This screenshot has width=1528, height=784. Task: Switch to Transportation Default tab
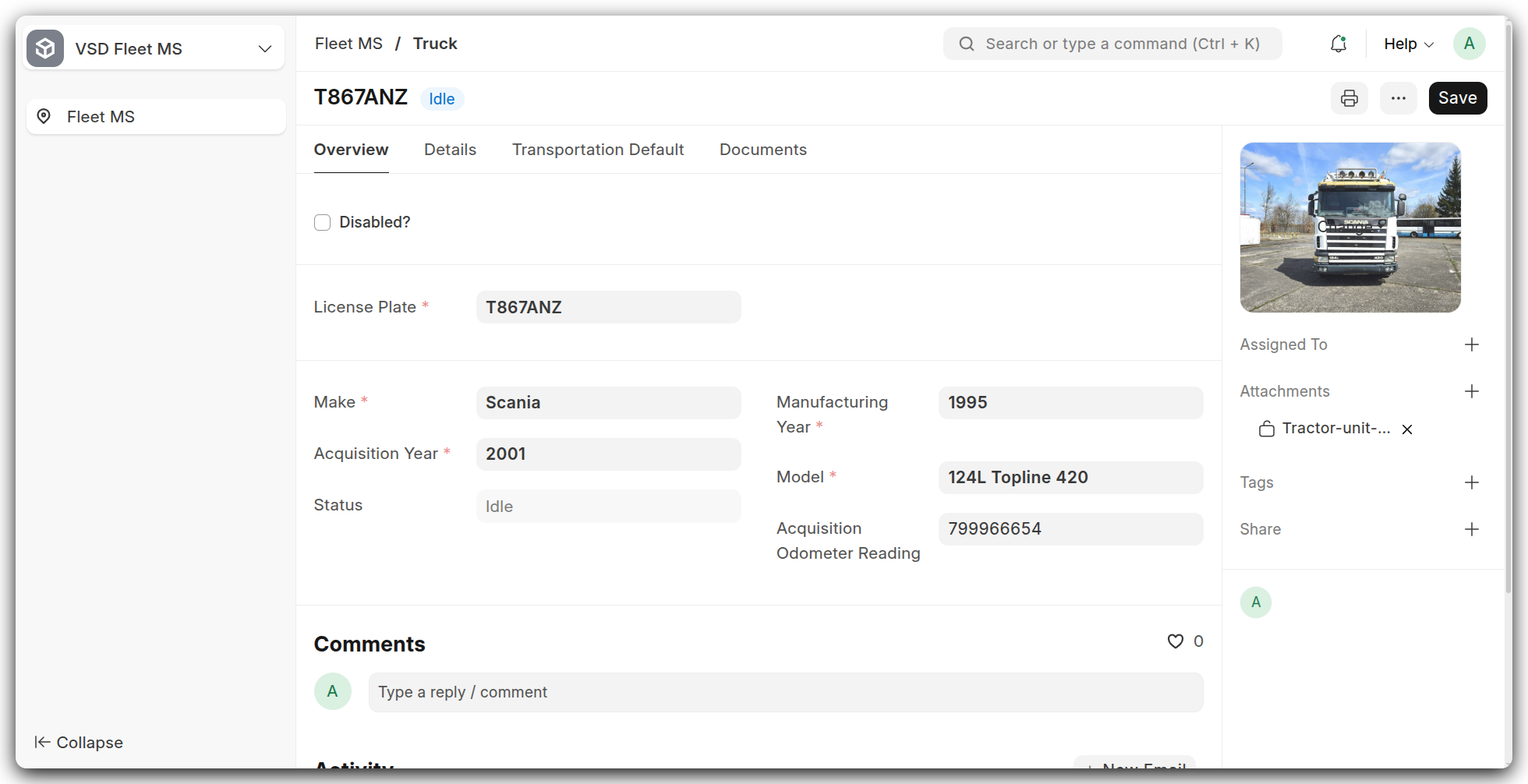(598, 150)
